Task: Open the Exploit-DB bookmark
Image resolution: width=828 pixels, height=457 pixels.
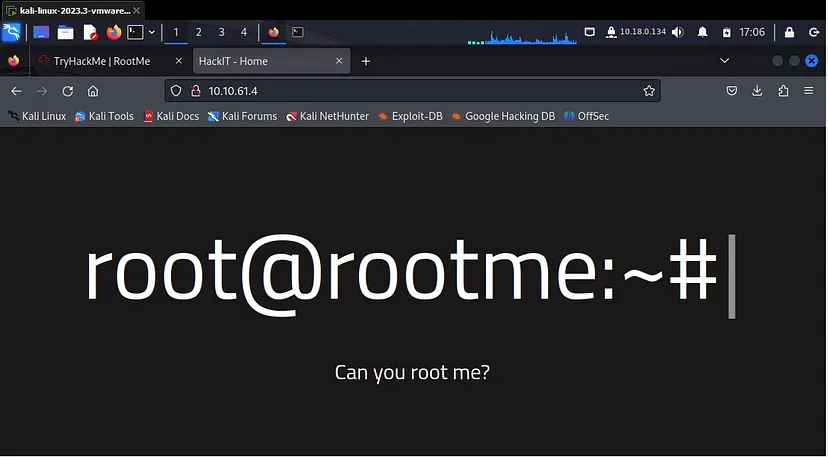Action: (410, 116)
